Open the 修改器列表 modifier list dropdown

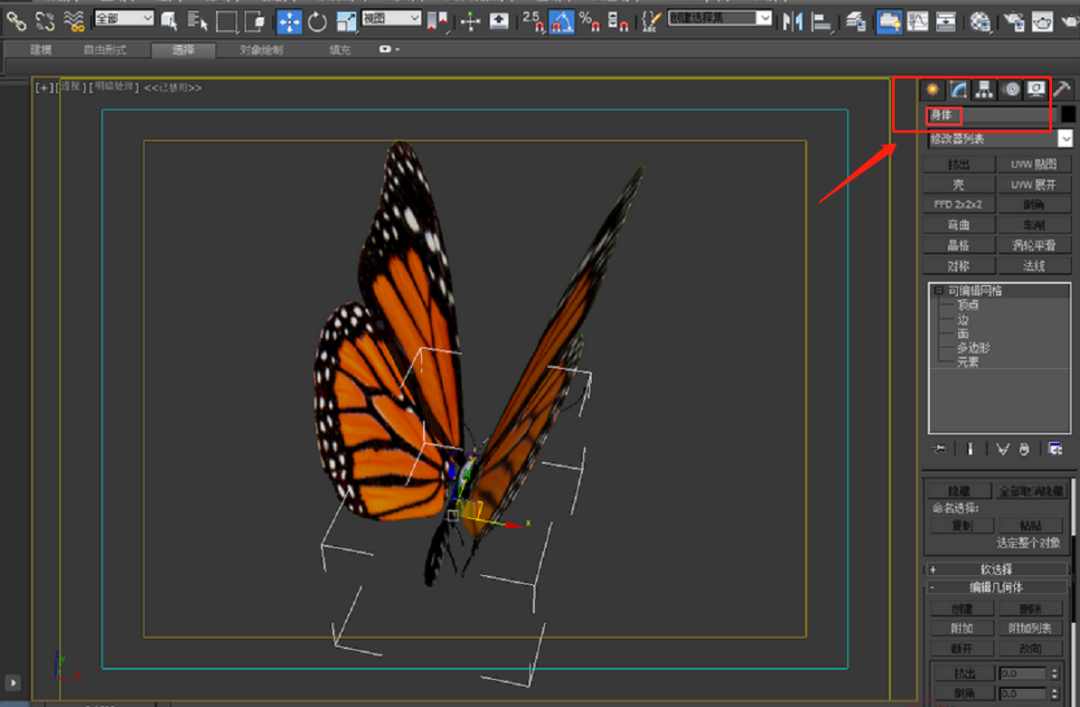(999, 139)
